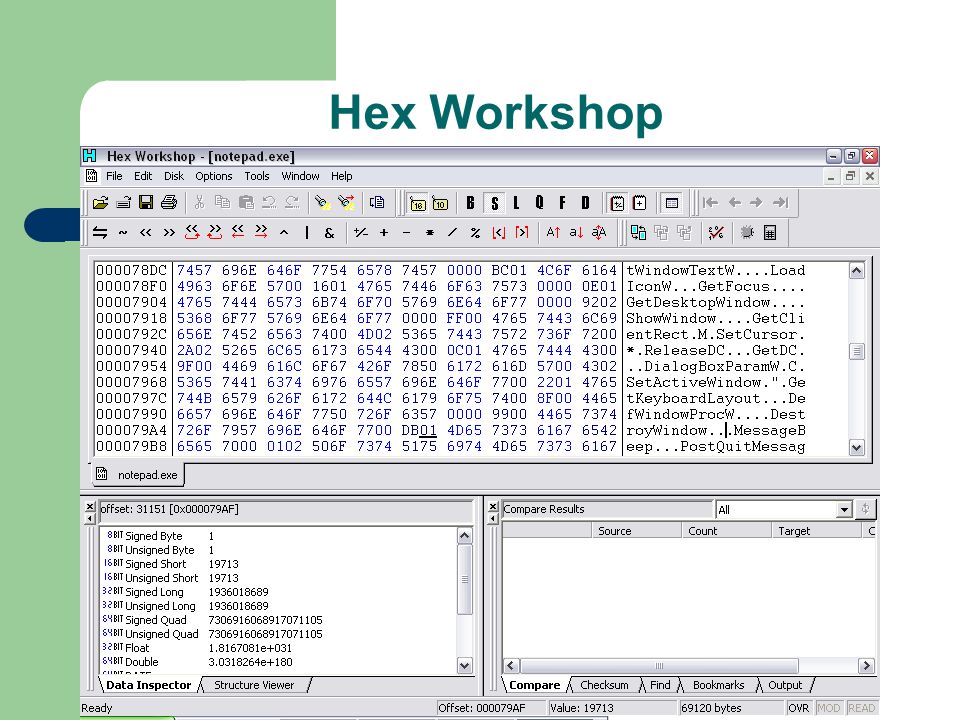Open the calculator icon
Viewport: 960px width, 720px height.
tap(770, 233)
